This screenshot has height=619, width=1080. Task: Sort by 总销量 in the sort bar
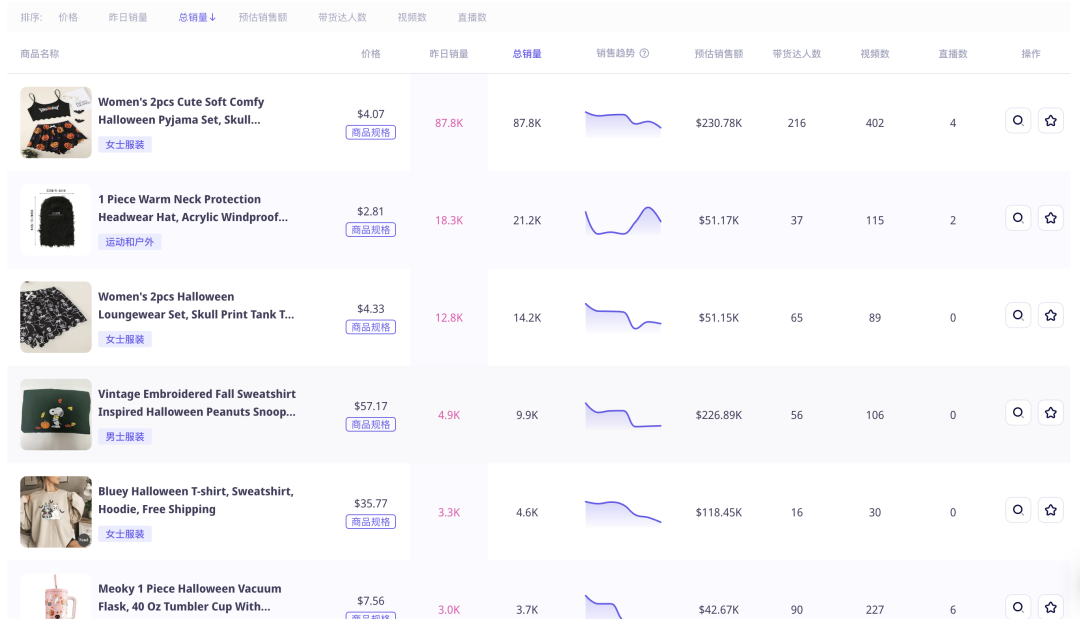[197, 17]
